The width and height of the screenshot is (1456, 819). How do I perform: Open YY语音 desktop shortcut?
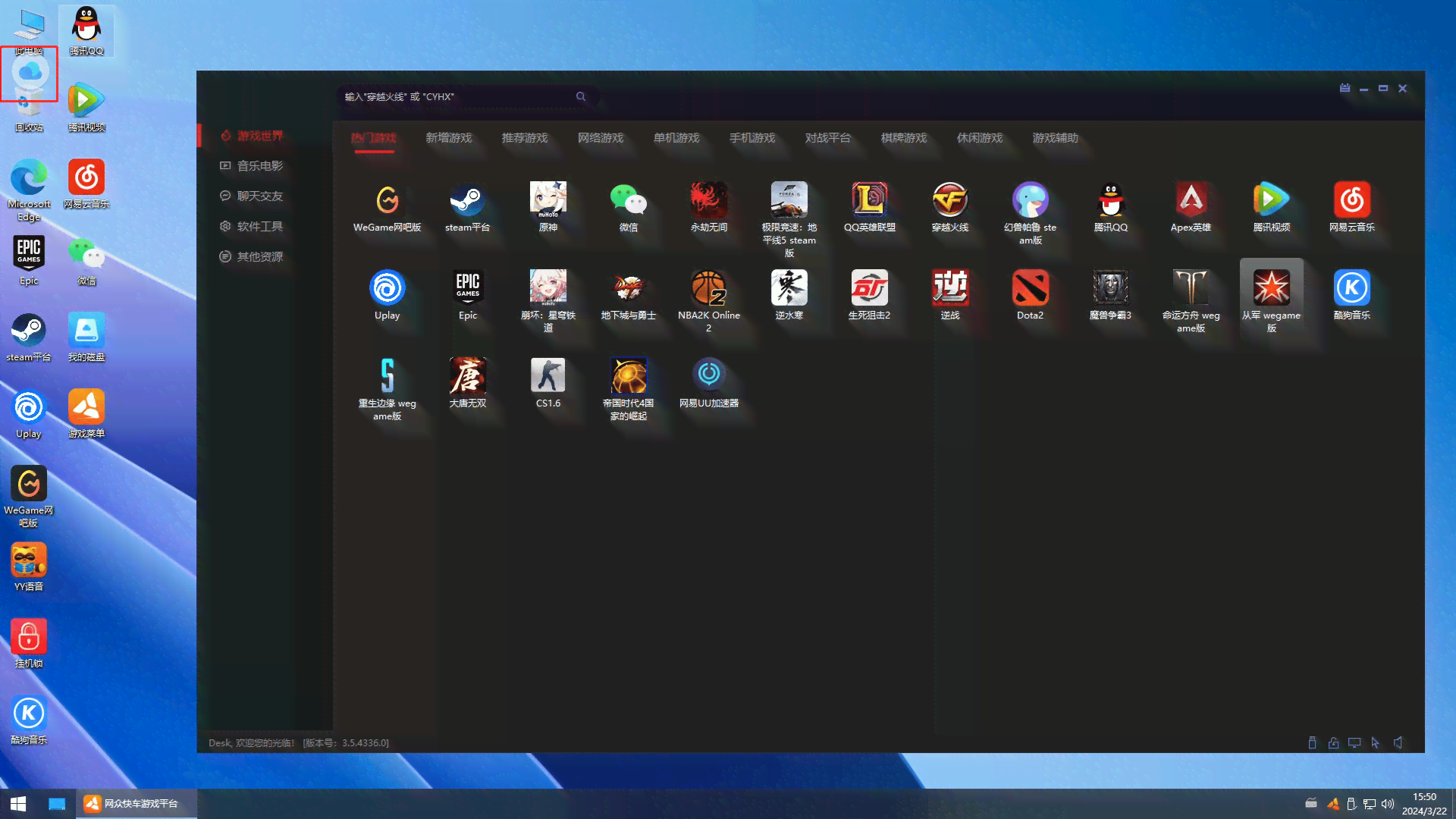tap(29, 567)
